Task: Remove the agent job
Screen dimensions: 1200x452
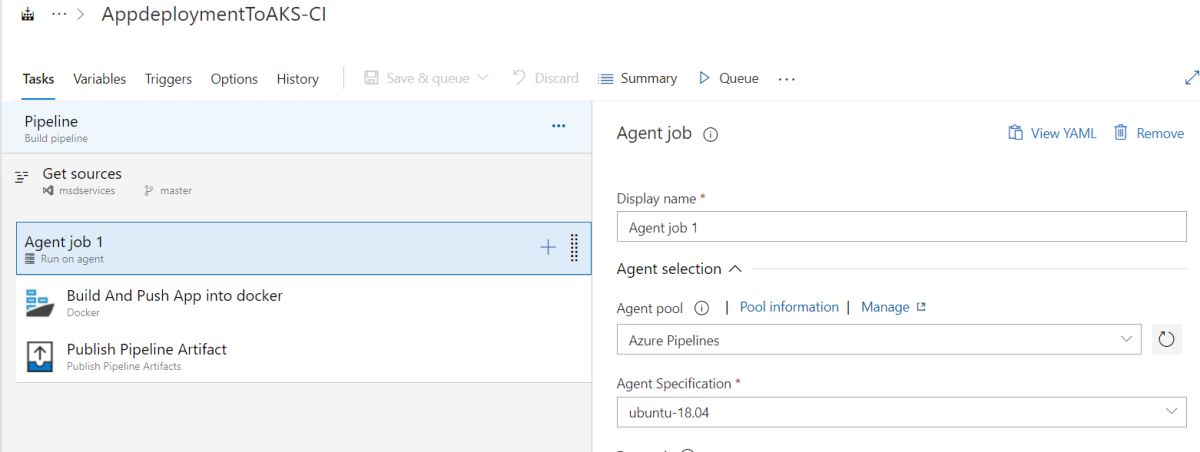Action: tap(1149, 133)
